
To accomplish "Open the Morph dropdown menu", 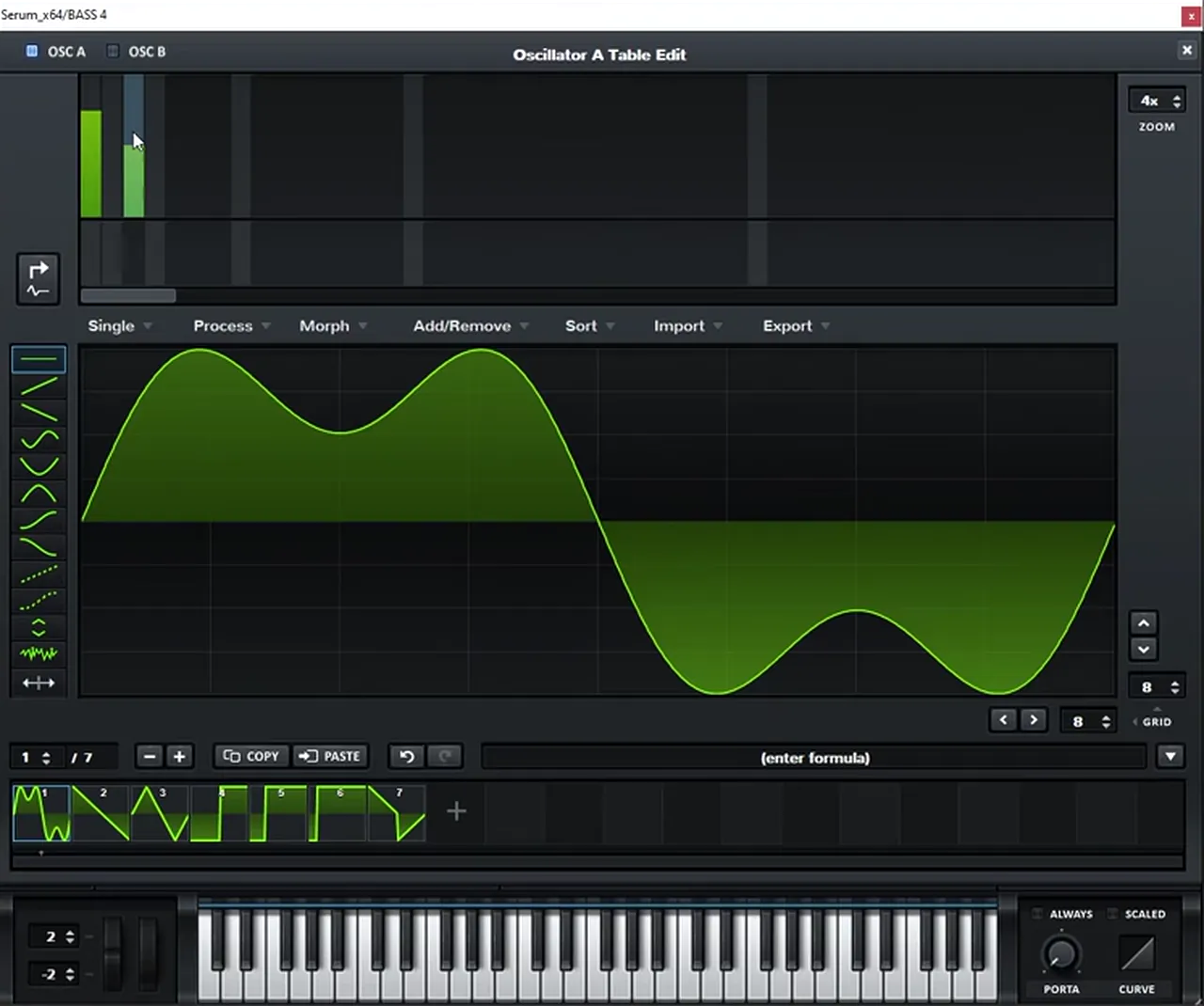I will 333,325.
